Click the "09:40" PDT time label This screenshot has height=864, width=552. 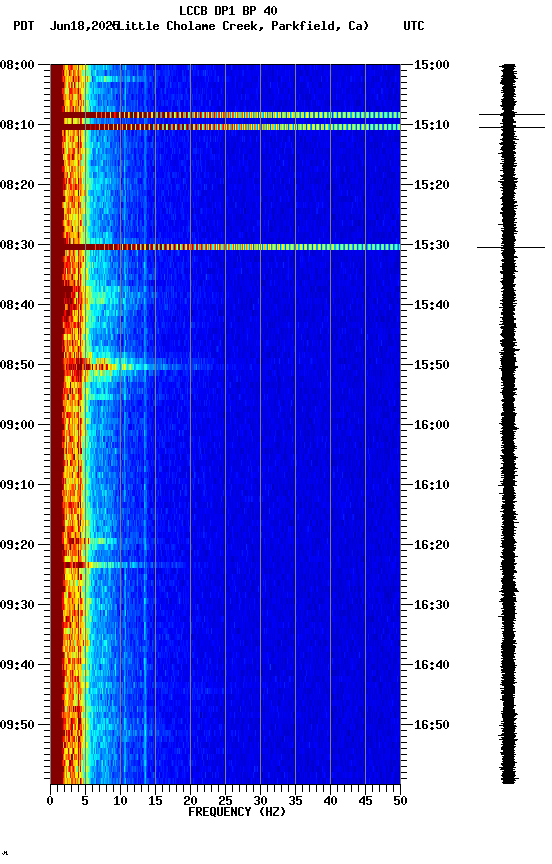(17, 665)
